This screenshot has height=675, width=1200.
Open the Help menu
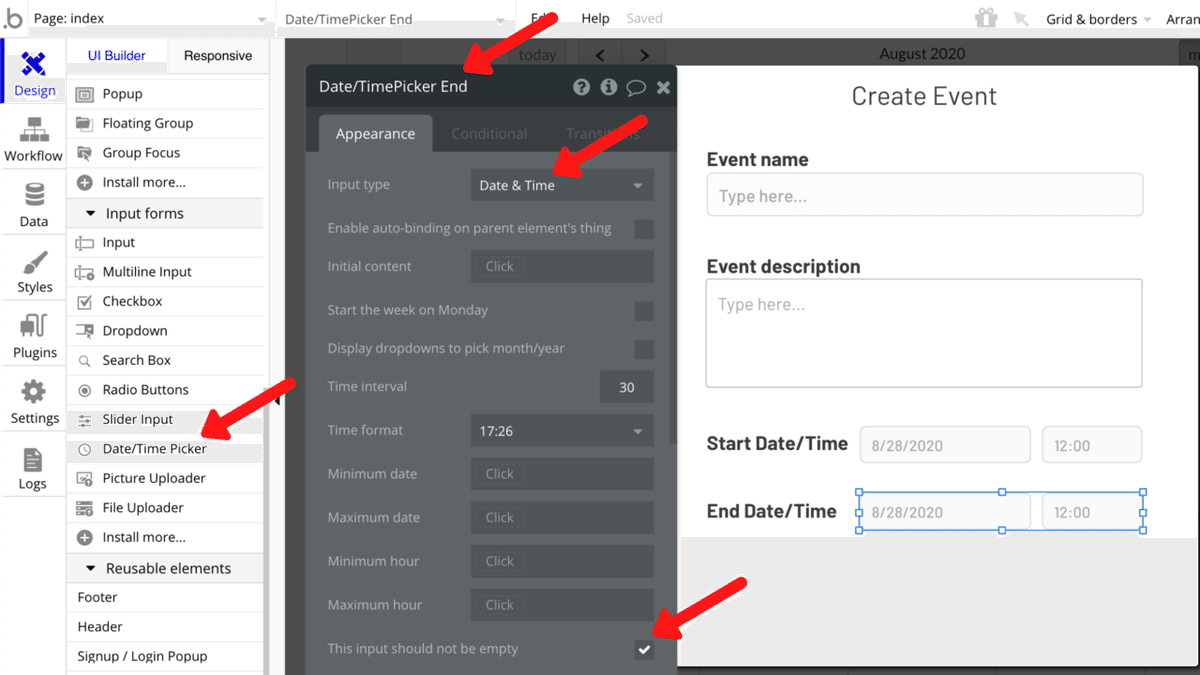tap(595, 18)
